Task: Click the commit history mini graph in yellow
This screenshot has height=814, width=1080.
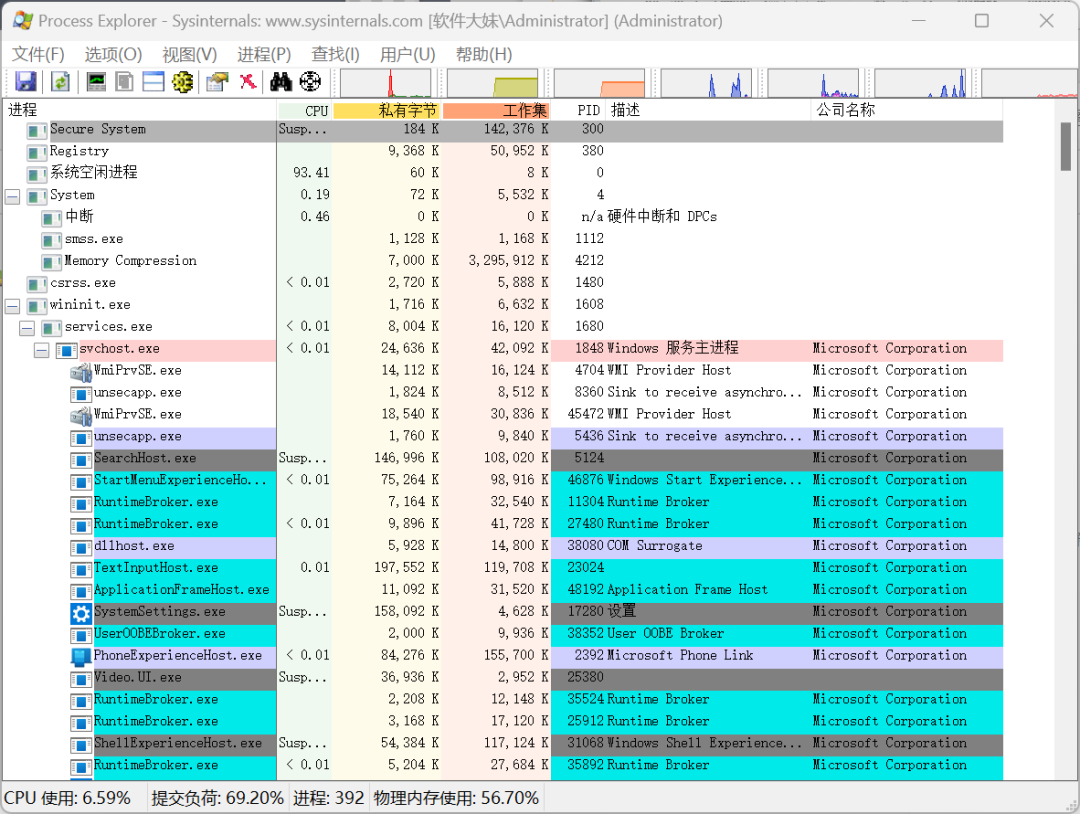Action: tap(492, 83)
